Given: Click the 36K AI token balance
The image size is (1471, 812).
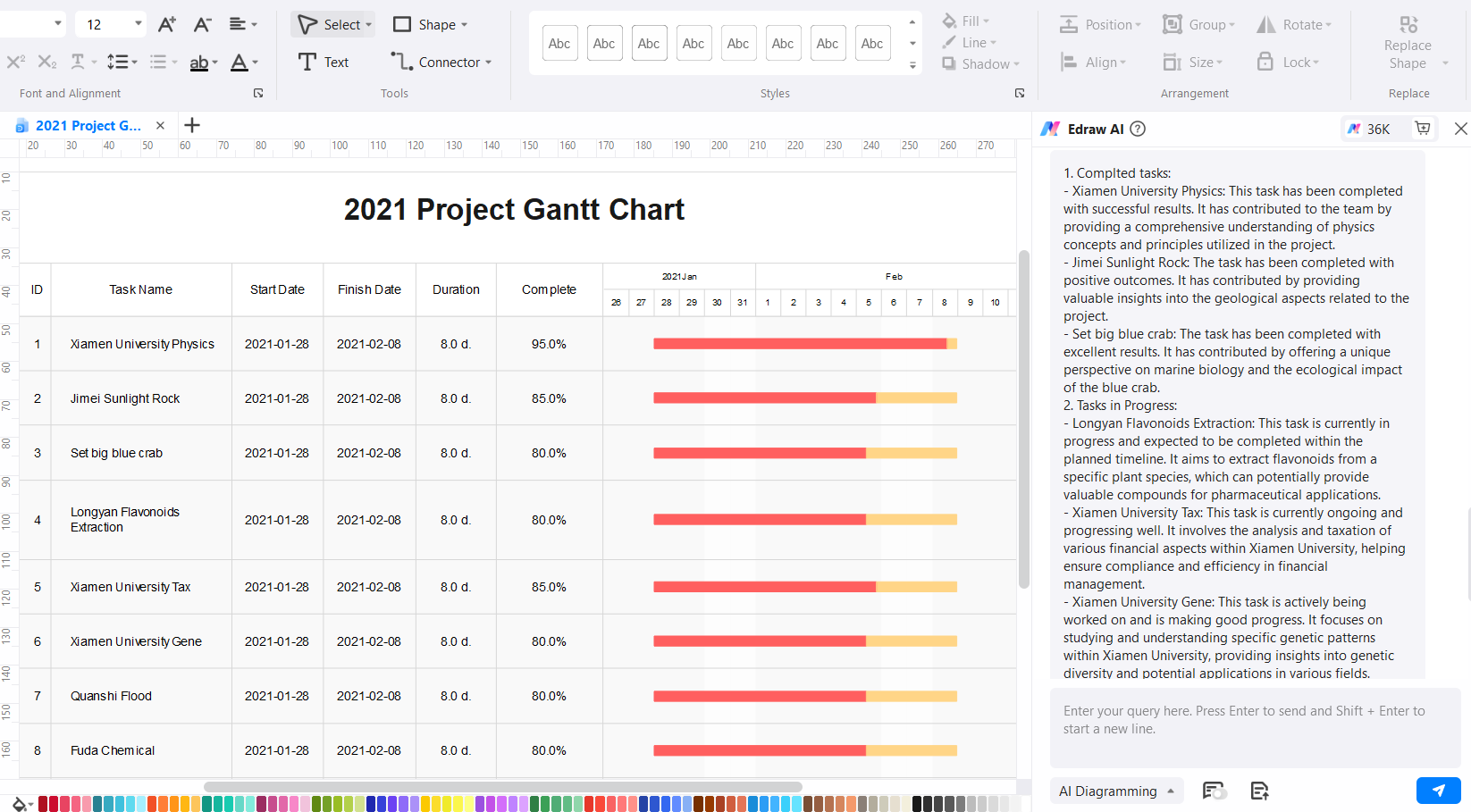Looking at the screenshot, I should [x=1369, y=129].
